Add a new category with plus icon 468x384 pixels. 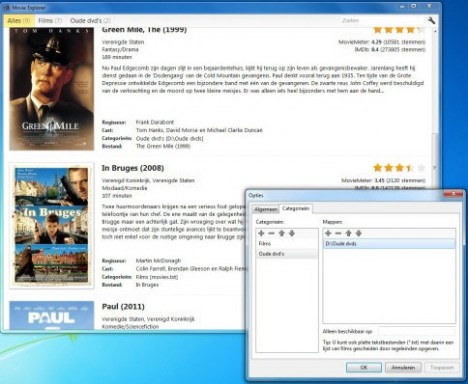[x=261, y=233]
